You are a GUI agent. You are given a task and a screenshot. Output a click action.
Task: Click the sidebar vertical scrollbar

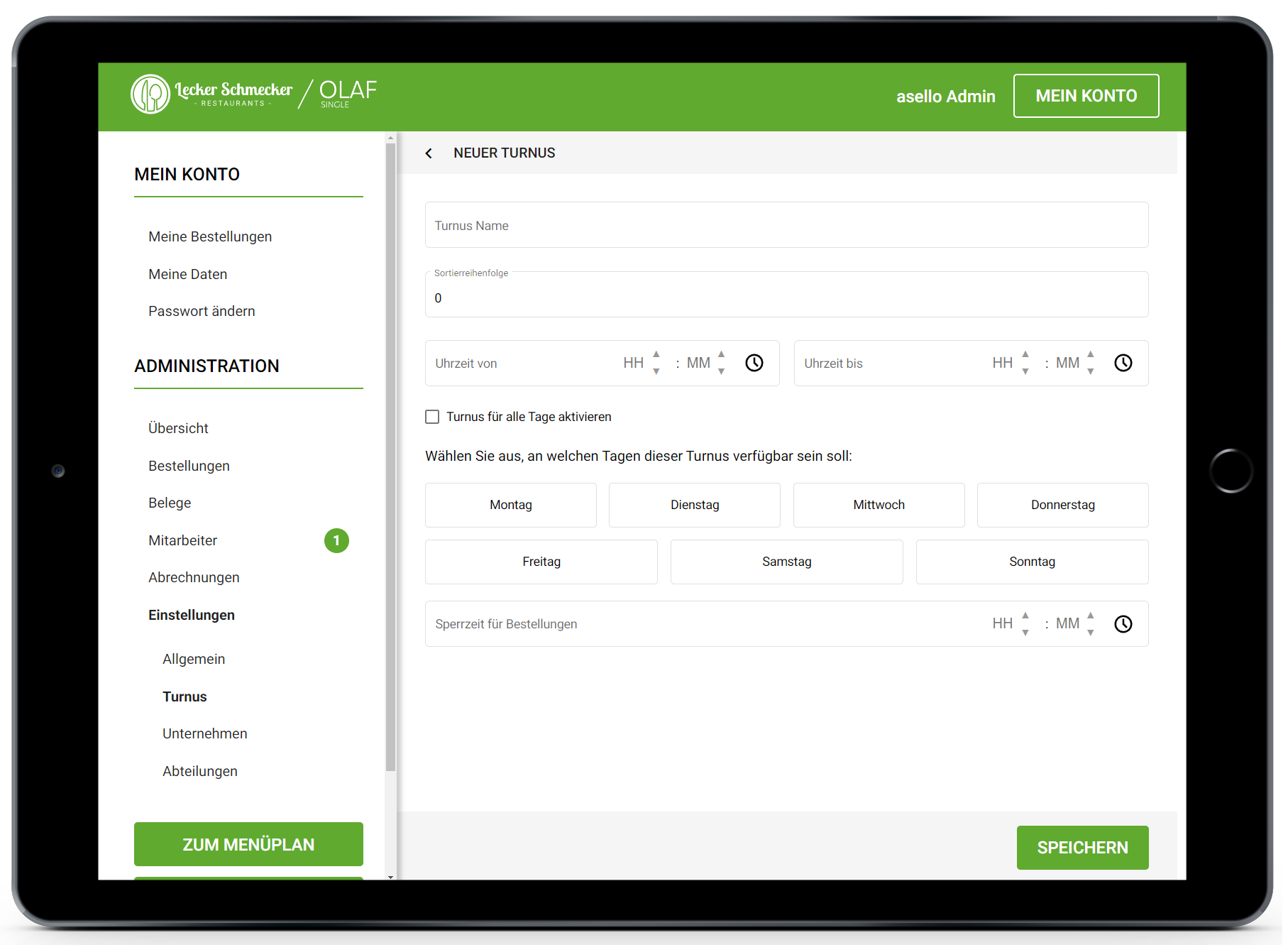(x=390, y=454)
